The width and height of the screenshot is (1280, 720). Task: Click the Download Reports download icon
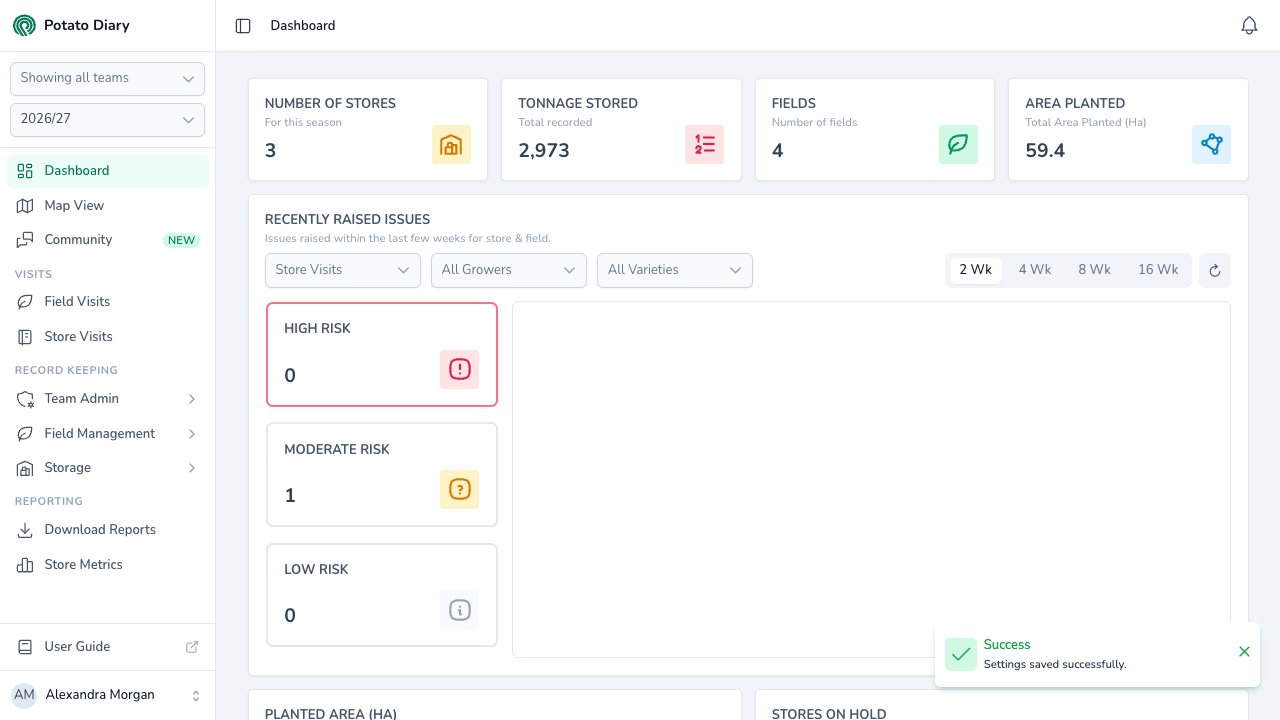point(25,530)
